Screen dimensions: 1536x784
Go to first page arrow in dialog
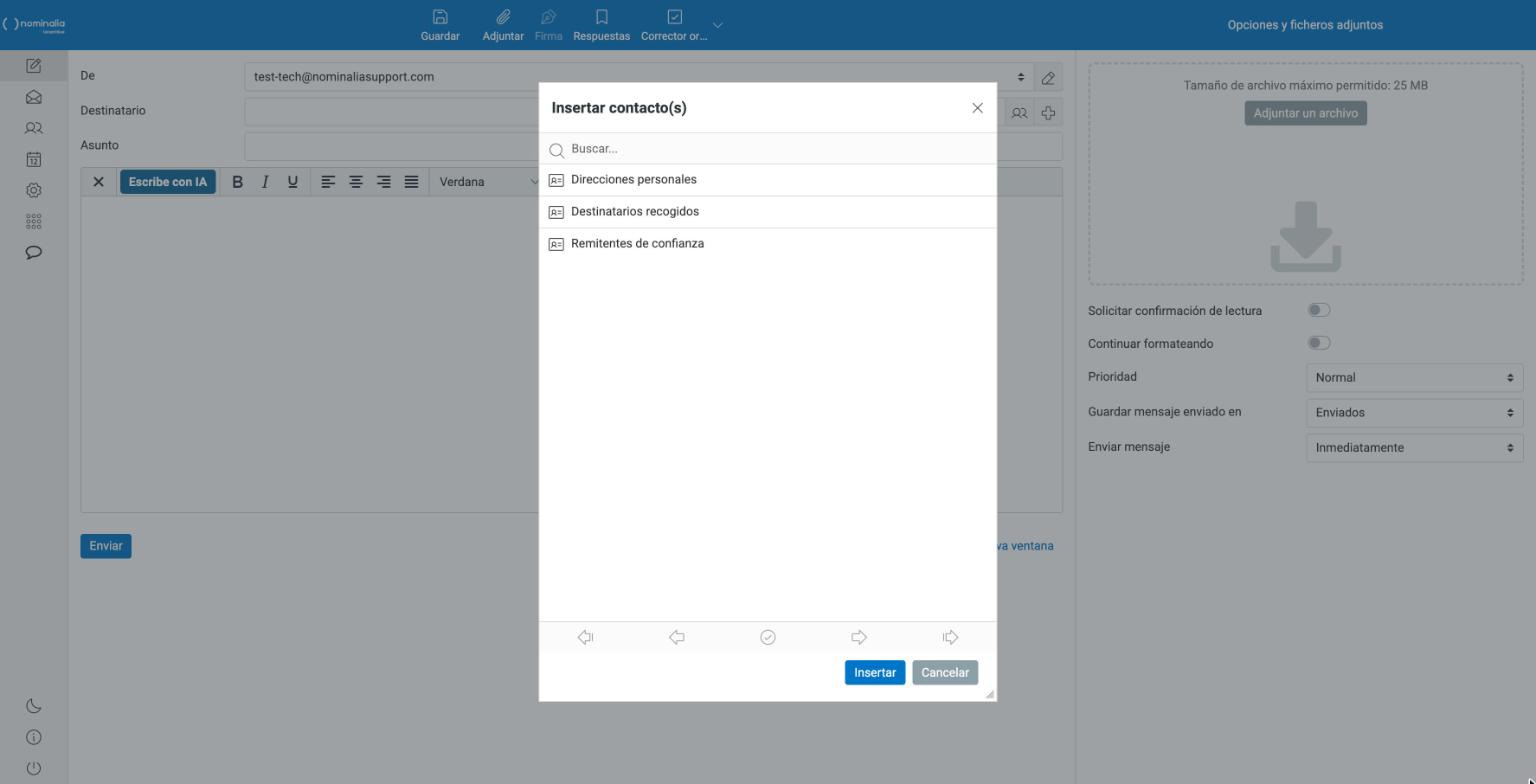[585, 637]
